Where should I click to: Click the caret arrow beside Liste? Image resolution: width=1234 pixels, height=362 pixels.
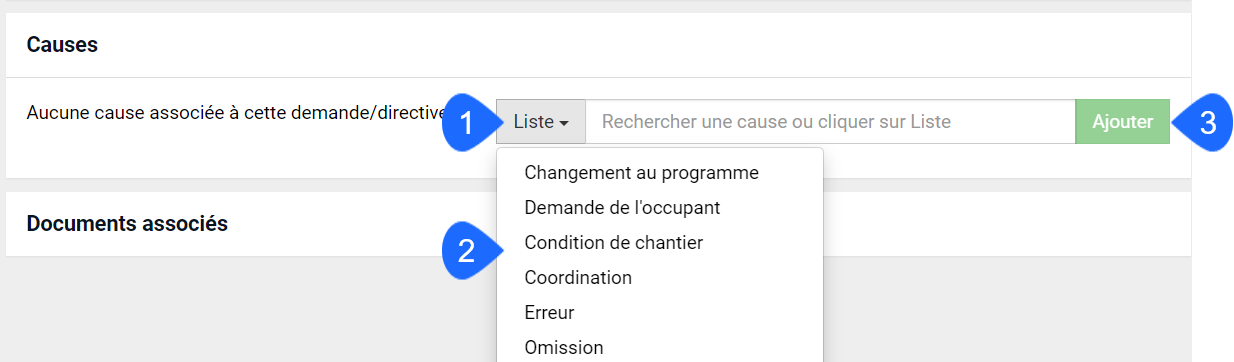[x=565, y=124]
